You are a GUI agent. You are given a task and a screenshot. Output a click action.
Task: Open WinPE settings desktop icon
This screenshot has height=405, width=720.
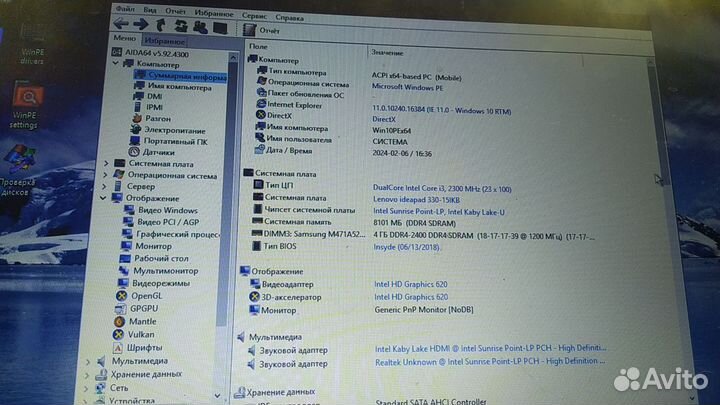(25, 107)
